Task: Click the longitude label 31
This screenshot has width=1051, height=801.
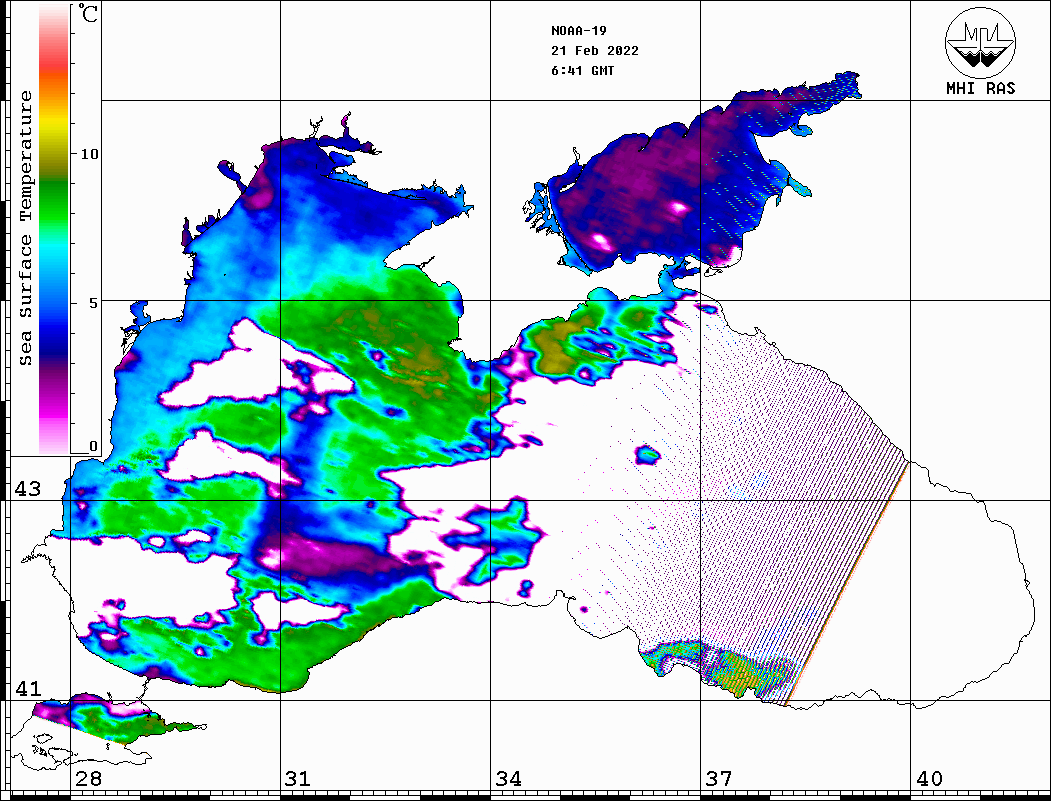Action: 298,779
